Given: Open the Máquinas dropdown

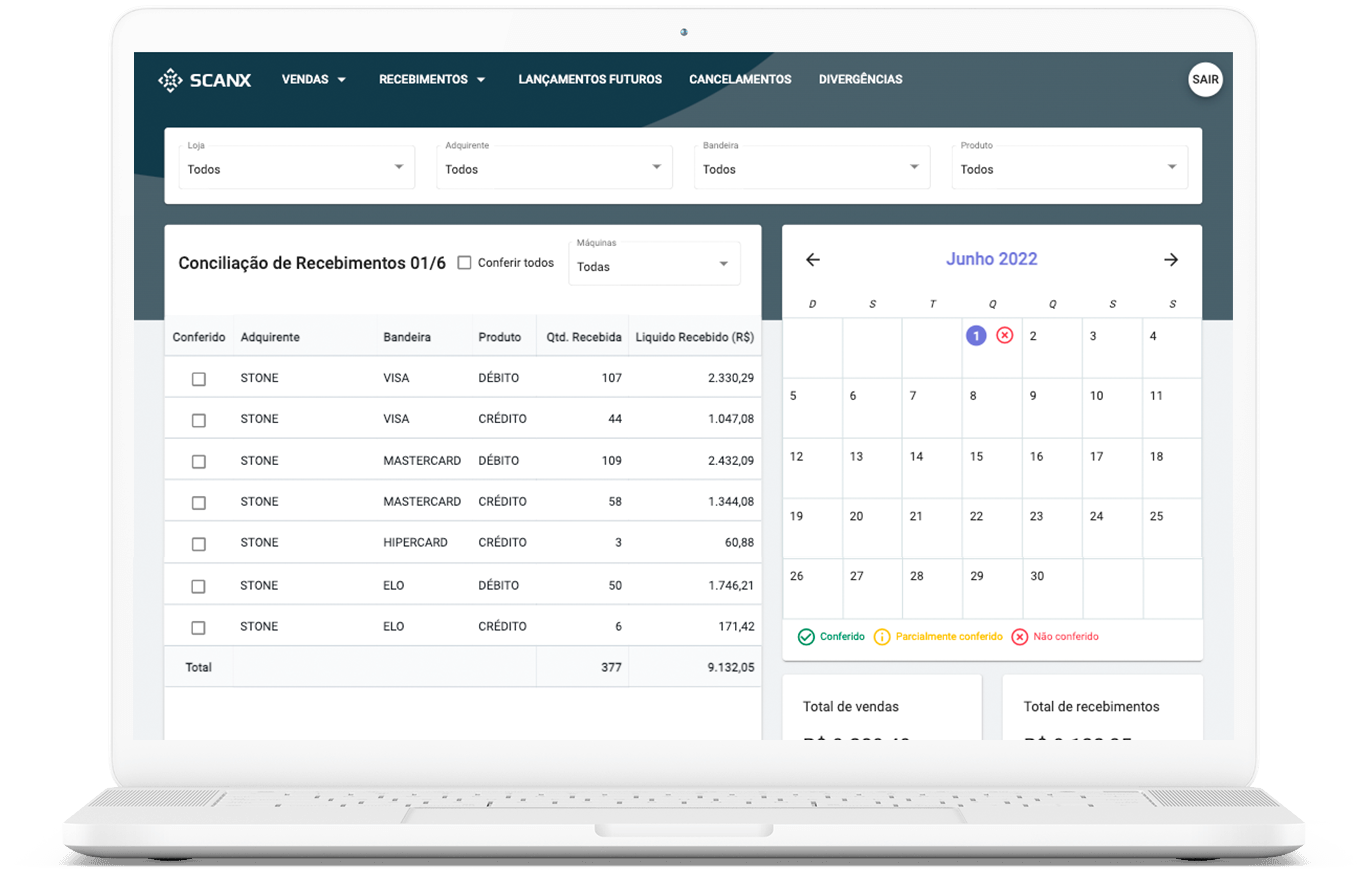Looking at the screenshot, I should point(655,264).
